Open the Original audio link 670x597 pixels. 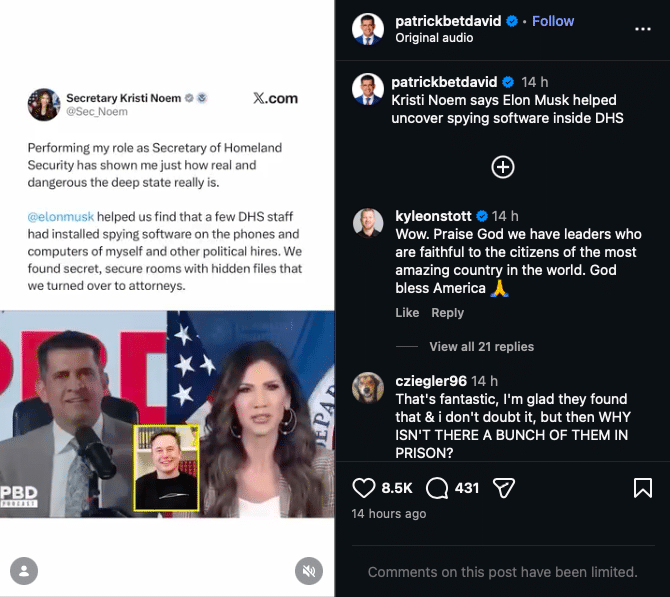click(435, 38)
